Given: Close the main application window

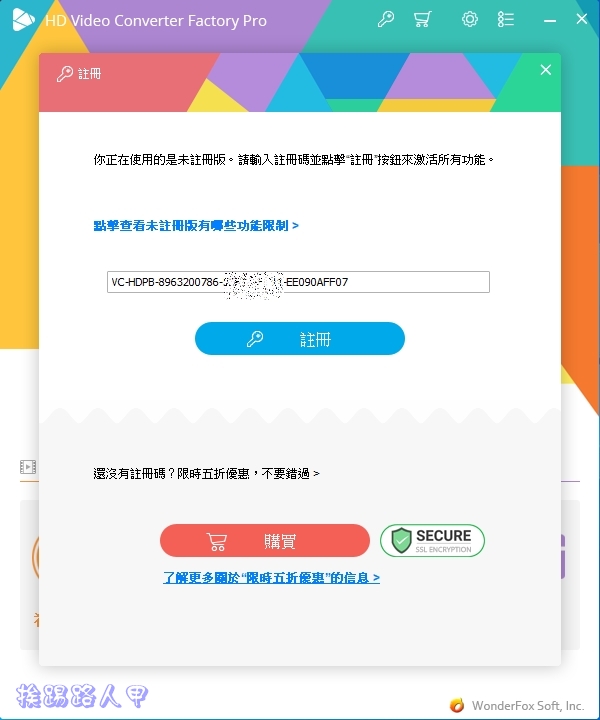Looking at the screenshot, I should coord(582,19).
